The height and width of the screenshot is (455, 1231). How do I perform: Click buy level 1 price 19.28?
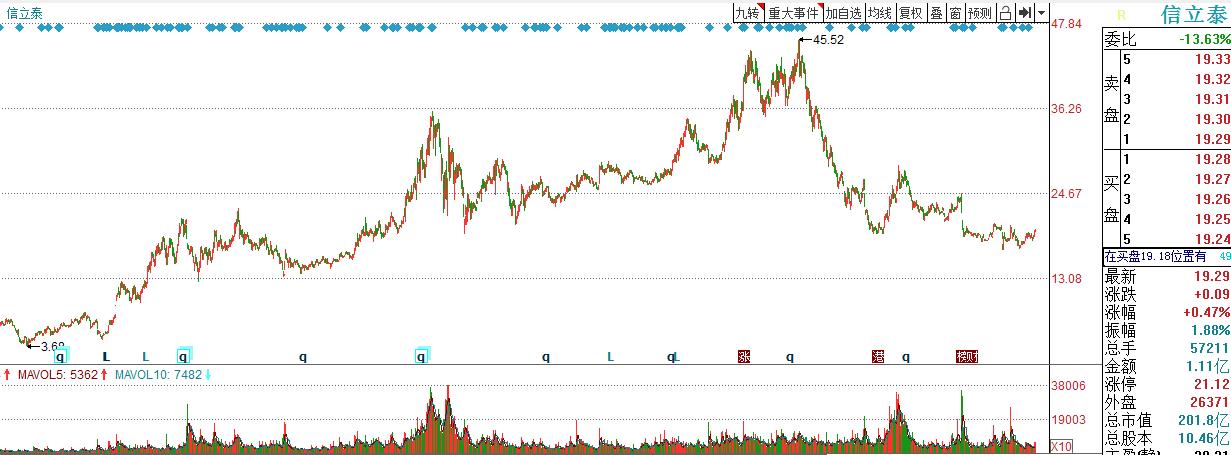1213,160
